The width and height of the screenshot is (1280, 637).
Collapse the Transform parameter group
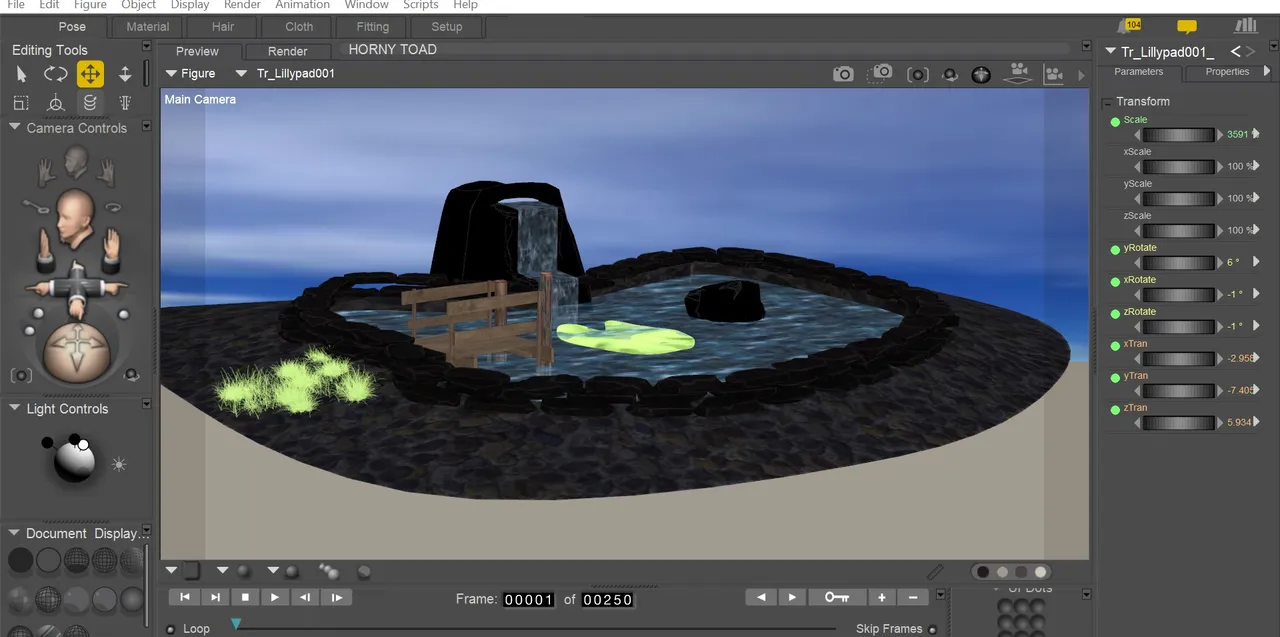point(1108,102)
